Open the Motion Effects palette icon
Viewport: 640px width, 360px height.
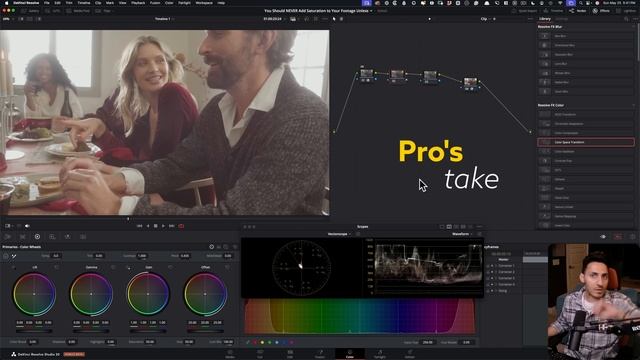click(83, 236)
